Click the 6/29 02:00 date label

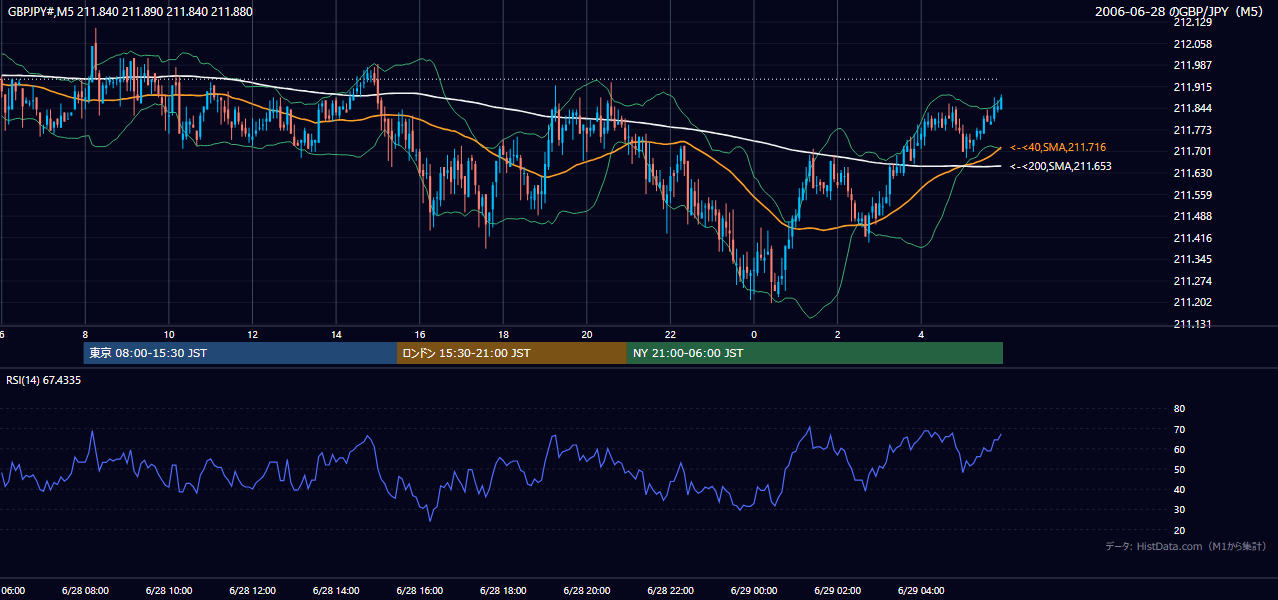click(837, 590)
